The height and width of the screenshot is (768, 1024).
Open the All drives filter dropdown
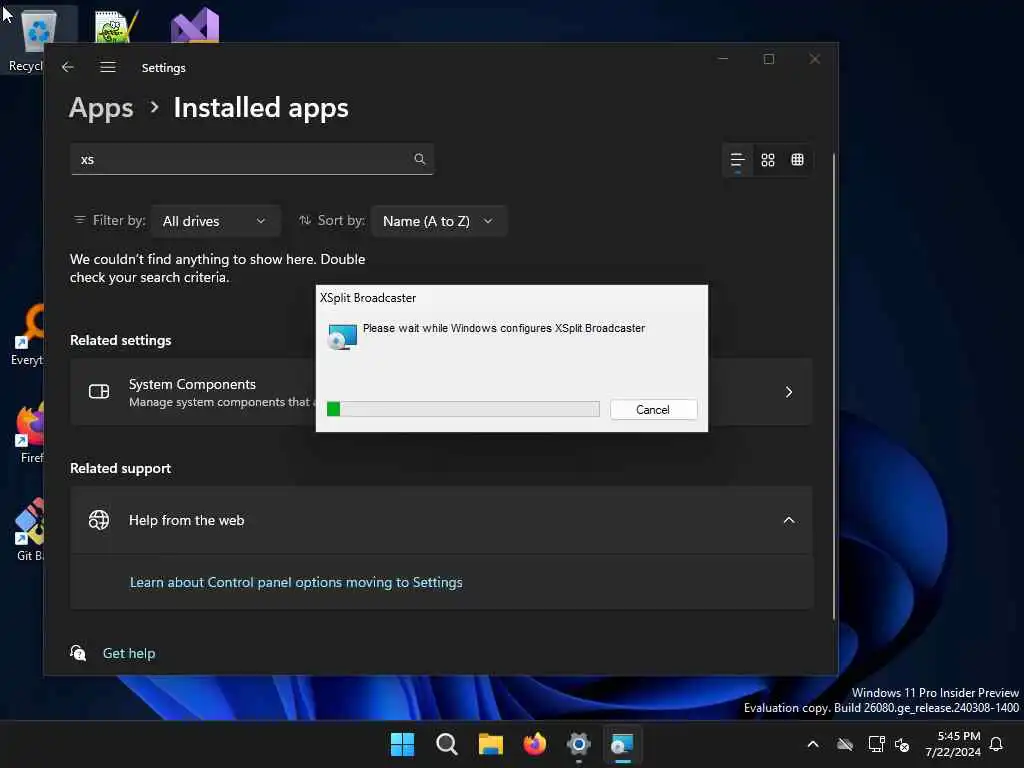click(215, 221)
